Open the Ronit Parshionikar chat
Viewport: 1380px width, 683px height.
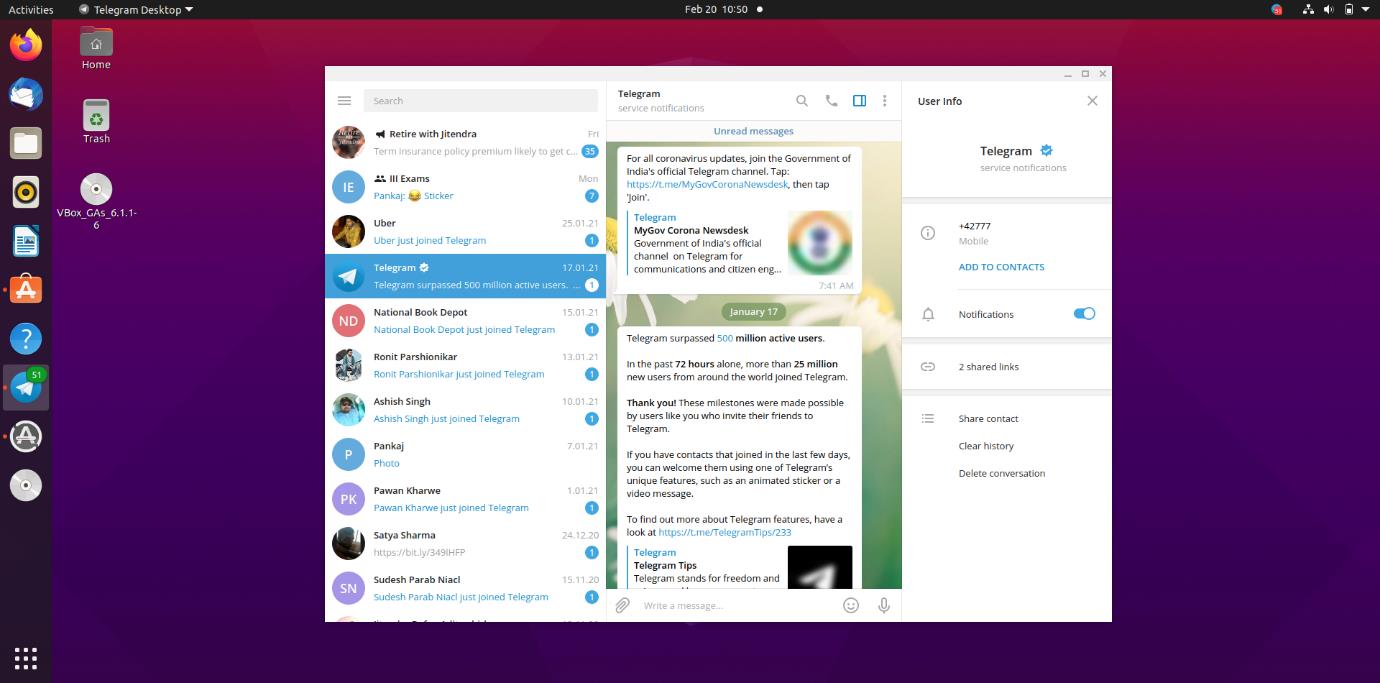[465, 365]
